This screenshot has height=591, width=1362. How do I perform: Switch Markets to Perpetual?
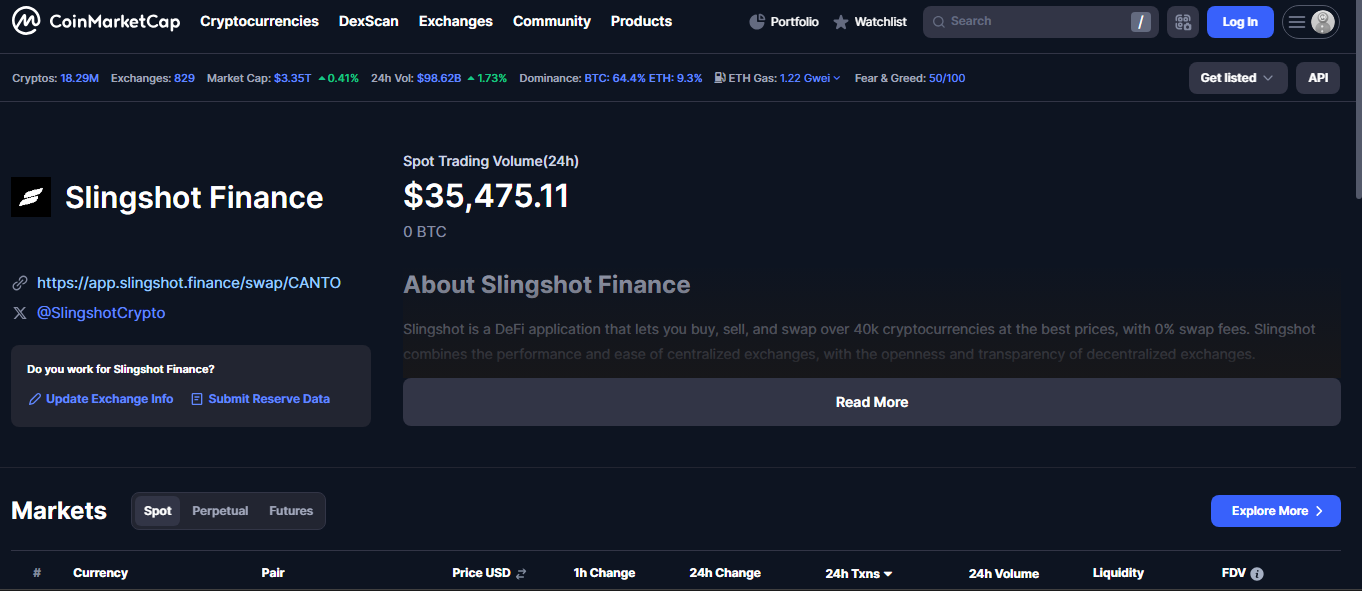[220, 511]
